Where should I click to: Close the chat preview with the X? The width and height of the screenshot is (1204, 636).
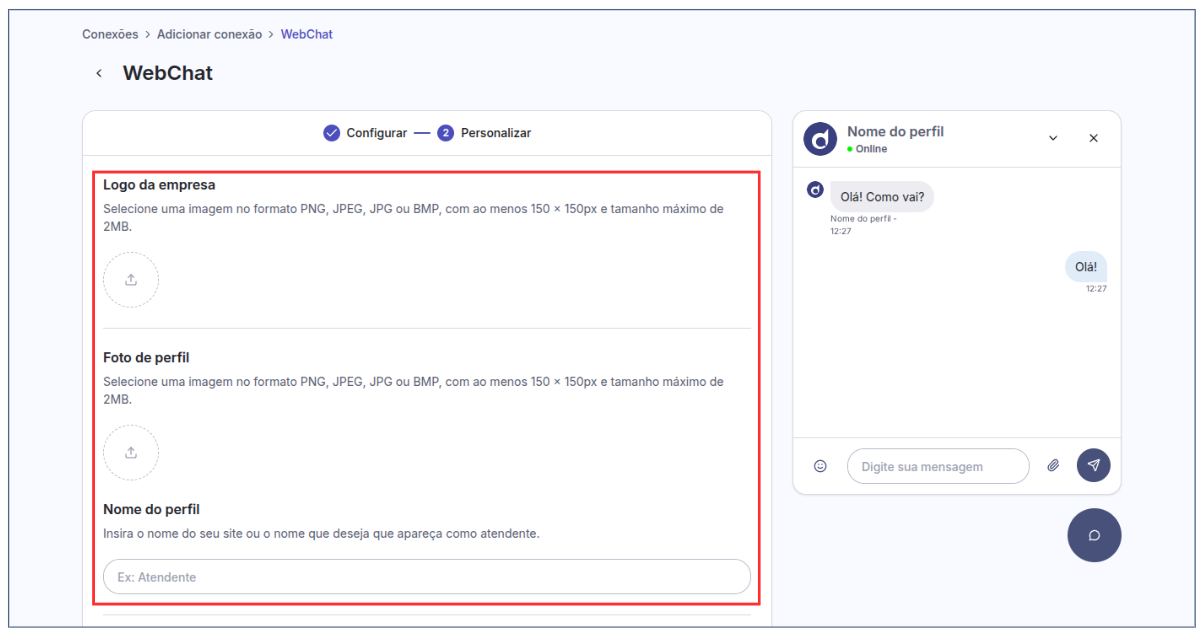click(x=1093, y=139)
